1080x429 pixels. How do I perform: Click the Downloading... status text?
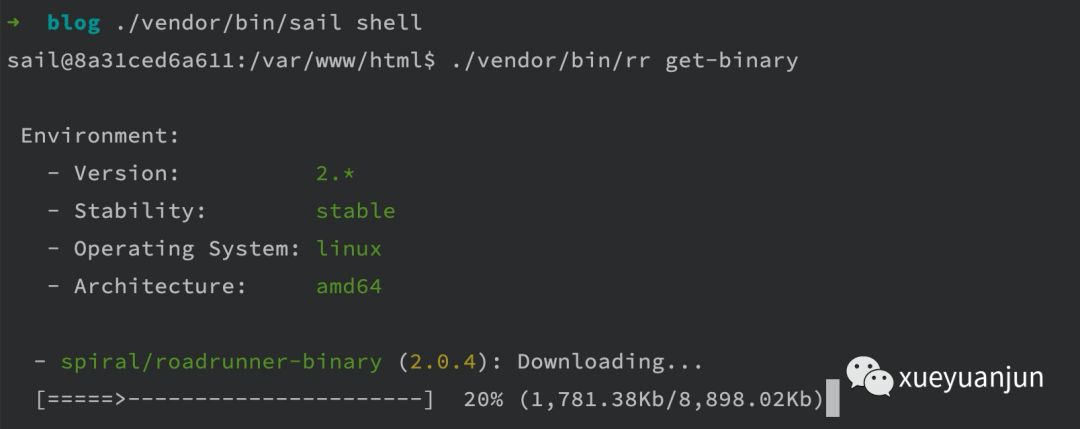pos(610,361)
